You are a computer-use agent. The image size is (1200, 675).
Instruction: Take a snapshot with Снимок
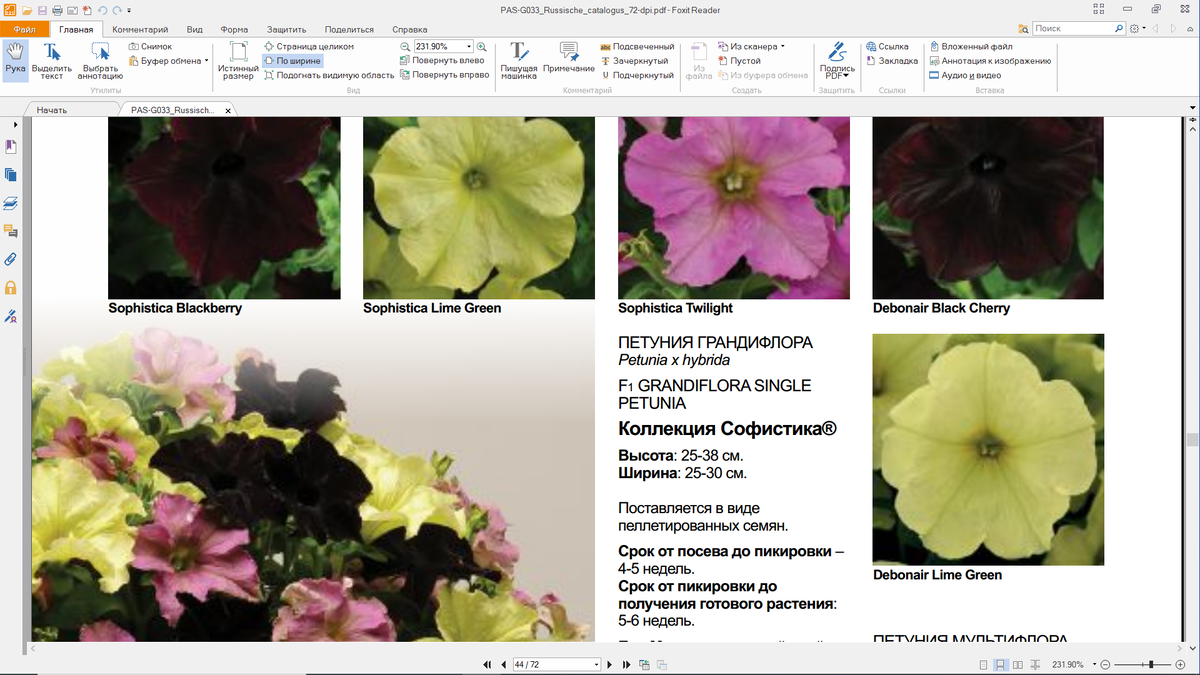150,46
